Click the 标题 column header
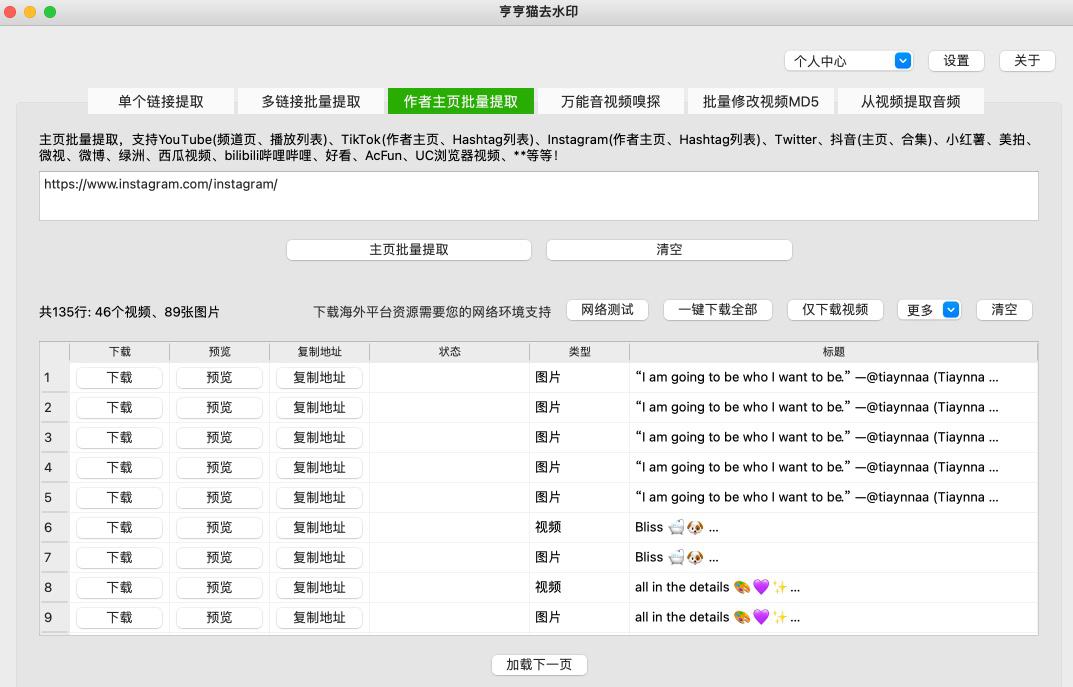Viewport: 1073px width, 687px height. coord(833,352)
